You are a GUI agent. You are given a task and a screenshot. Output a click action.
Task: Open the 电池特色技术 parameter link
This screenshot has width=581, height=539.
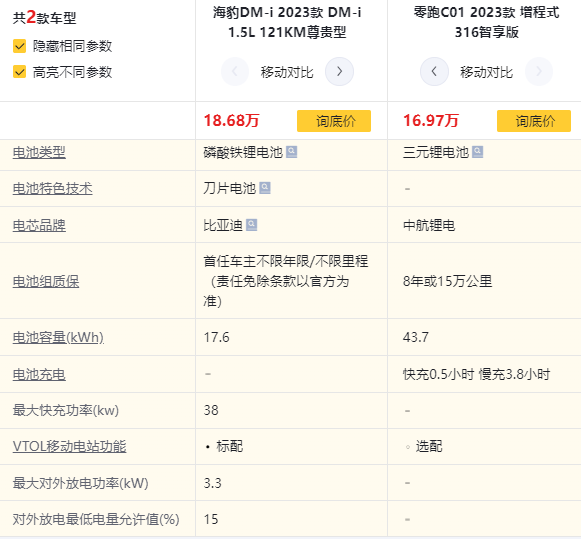pos(53,189)
